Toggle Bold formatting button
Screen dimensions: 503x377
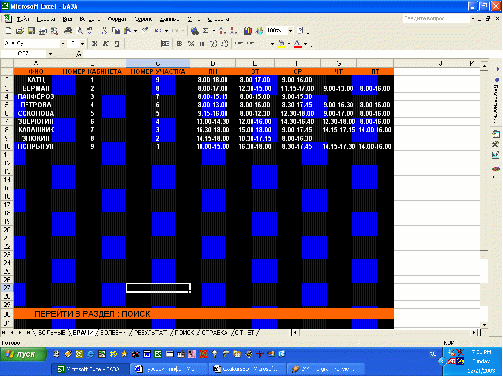coord(95,44)
